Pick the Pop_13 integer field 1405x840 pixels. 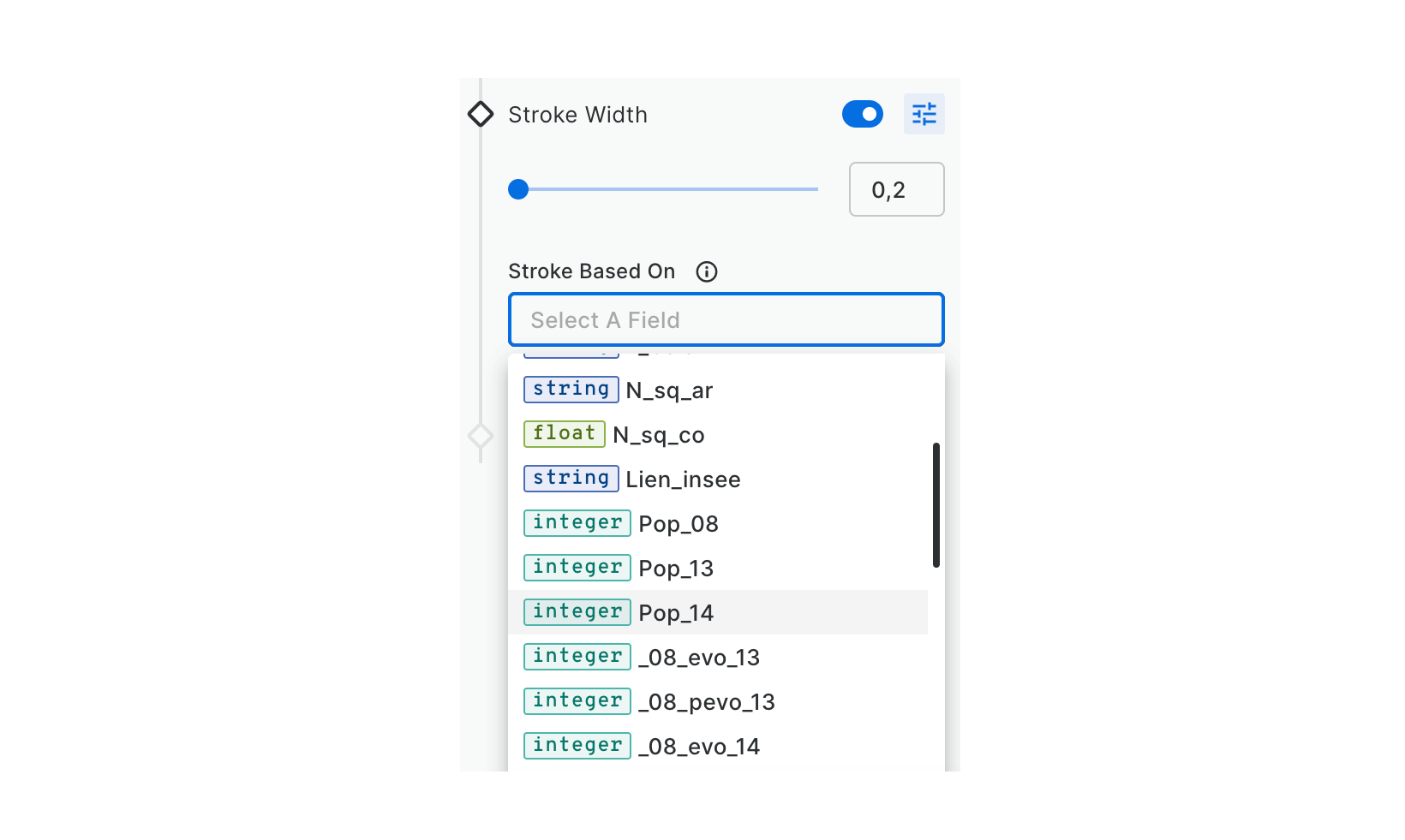(675, 569)
